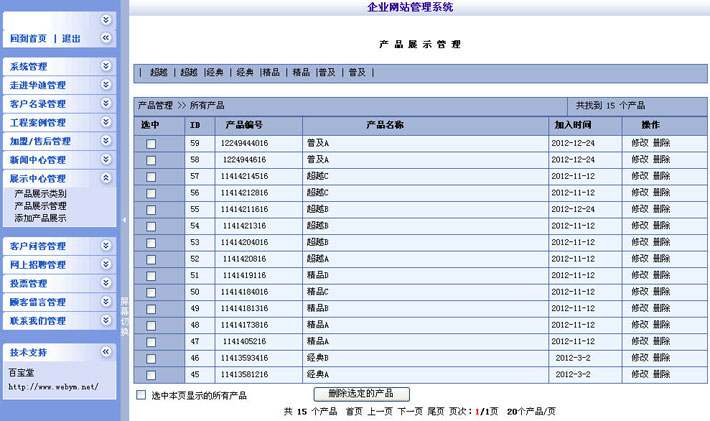Open the www.webym.net support link
The width and height of the screenshot is (710, 421).
(53, 386)
